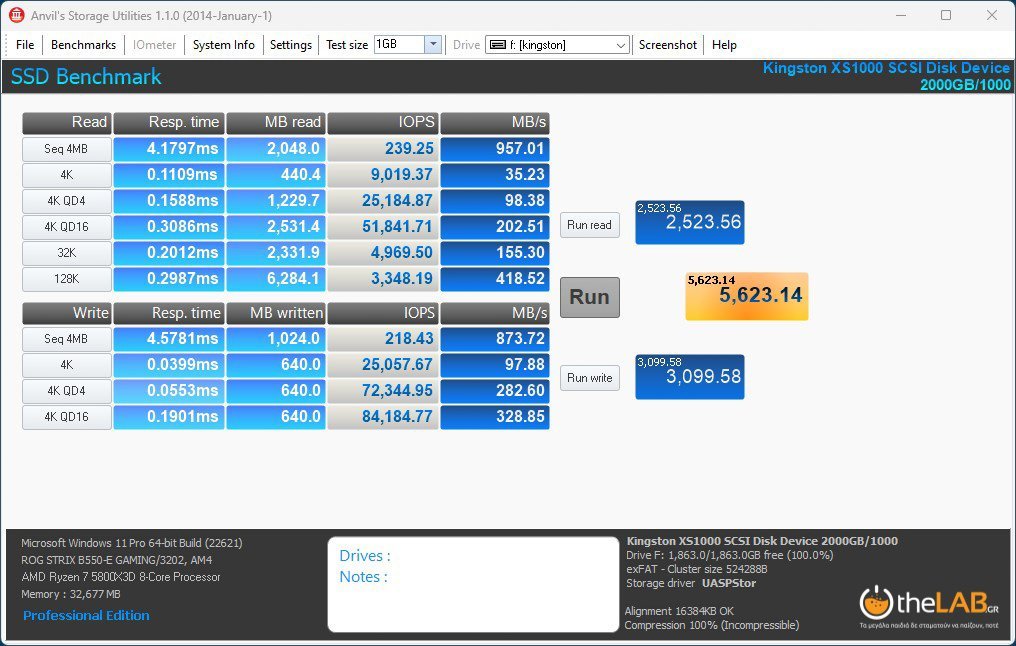Maximize the Anvil's Storage Utilities window
Image resolution: width=1016 pixels, height=646 pixels.
tap(946, 15)
